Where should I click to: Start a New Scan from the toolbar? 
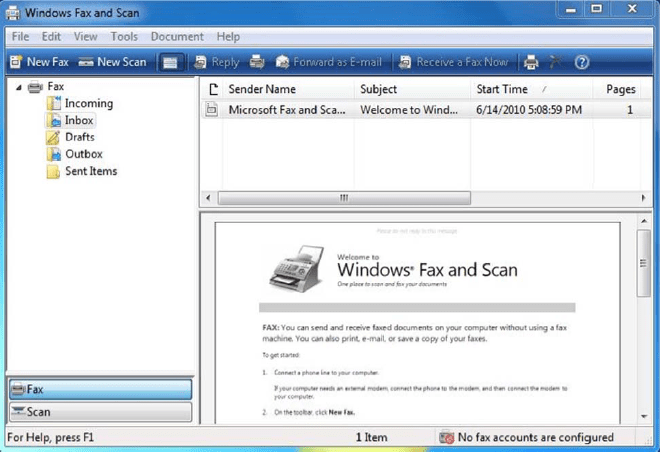(112, 62)
